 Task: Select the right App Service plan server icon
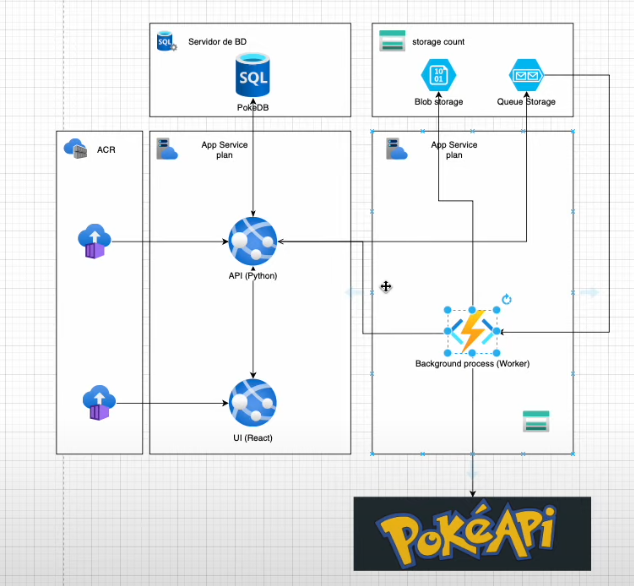coord(395,150)
